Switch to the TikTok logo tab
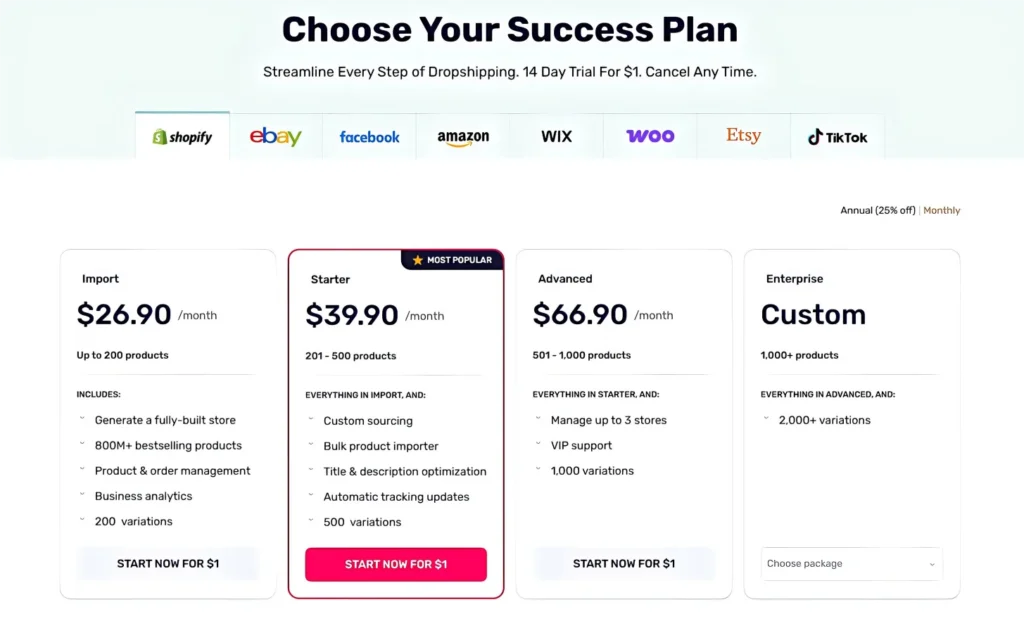The width and height of the screenshot is (1024, 640). 837,137
